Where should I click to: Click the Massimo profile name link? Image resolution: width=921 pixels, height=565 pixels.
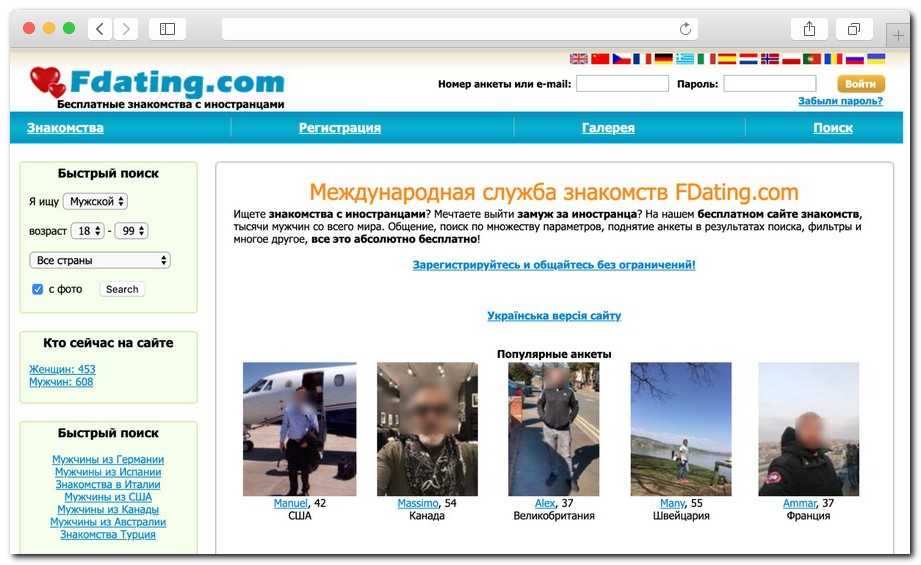[418, 504]
